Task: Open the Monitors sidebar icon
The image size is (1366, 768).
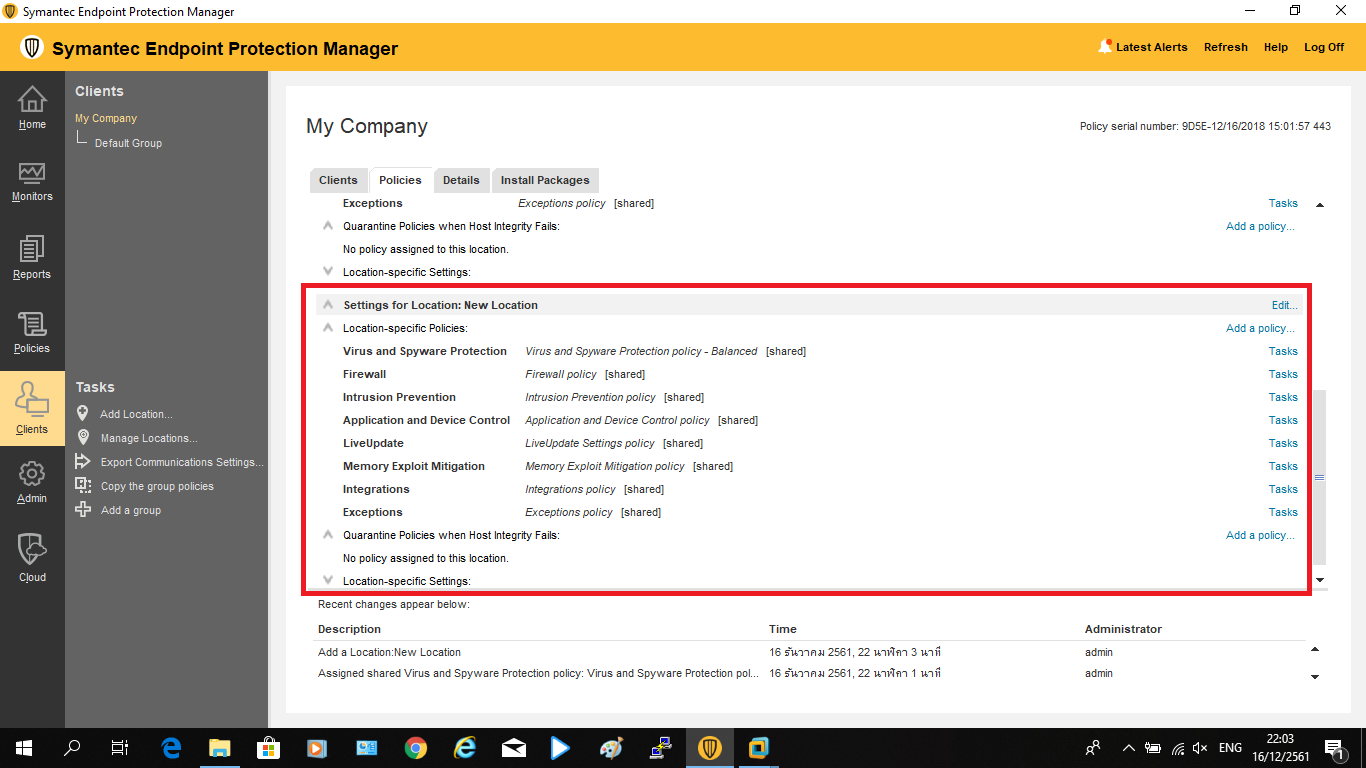Action: pos(32,180)
